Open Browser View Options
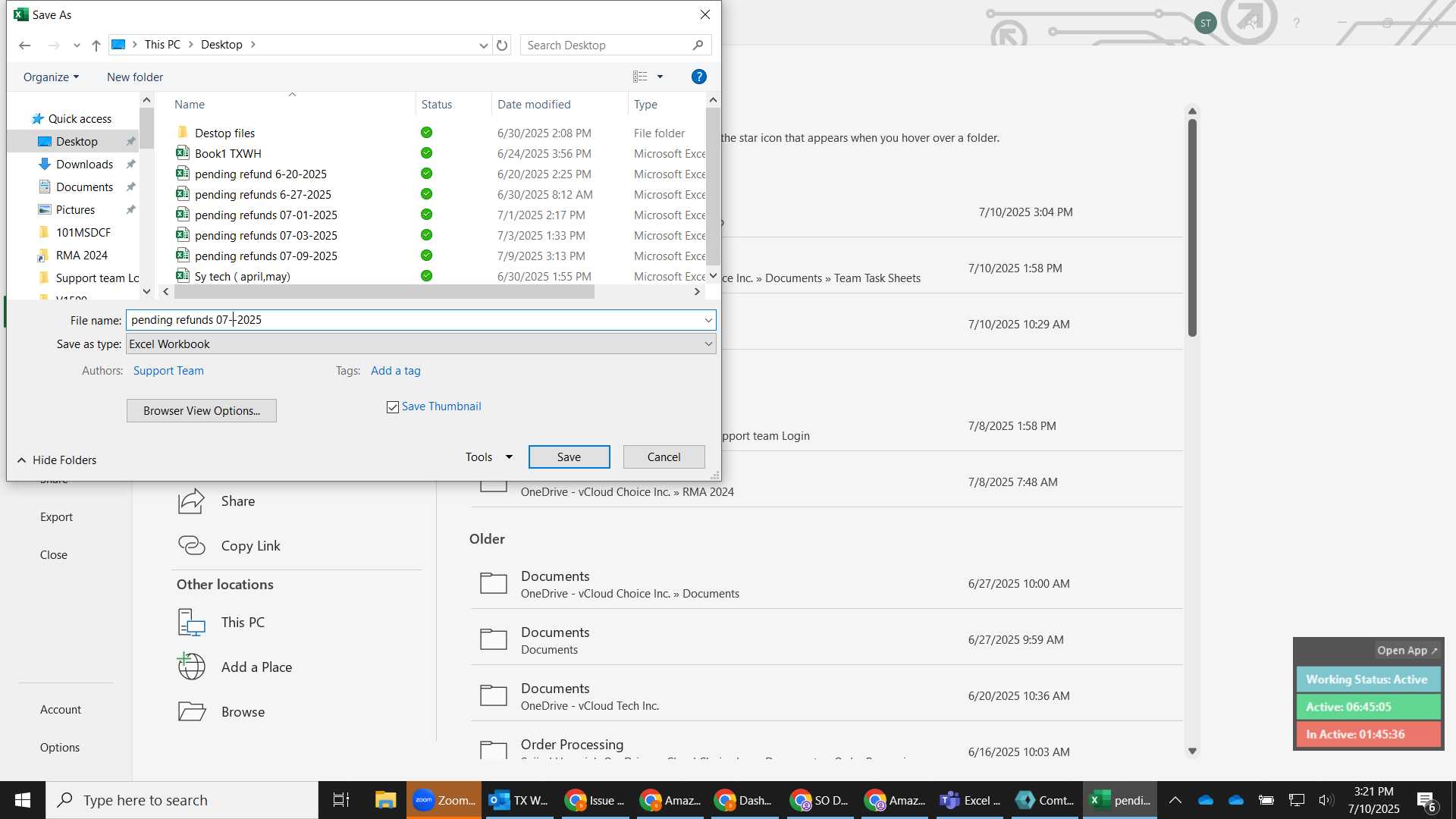The width and height of the screenshot is (1456, 819). (x=202, y=411)
